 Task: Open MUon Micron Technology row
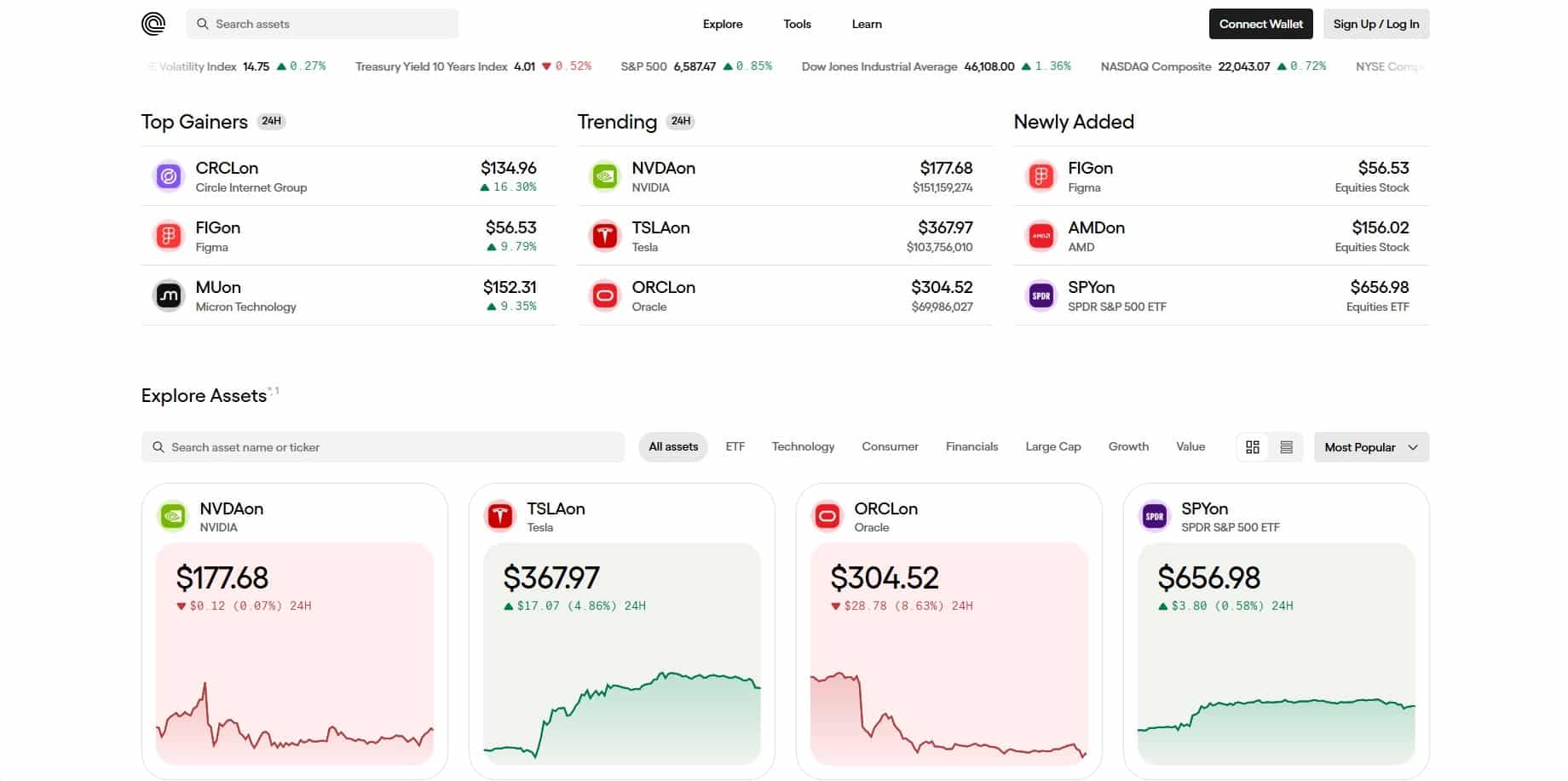click(x=349, y=296)
